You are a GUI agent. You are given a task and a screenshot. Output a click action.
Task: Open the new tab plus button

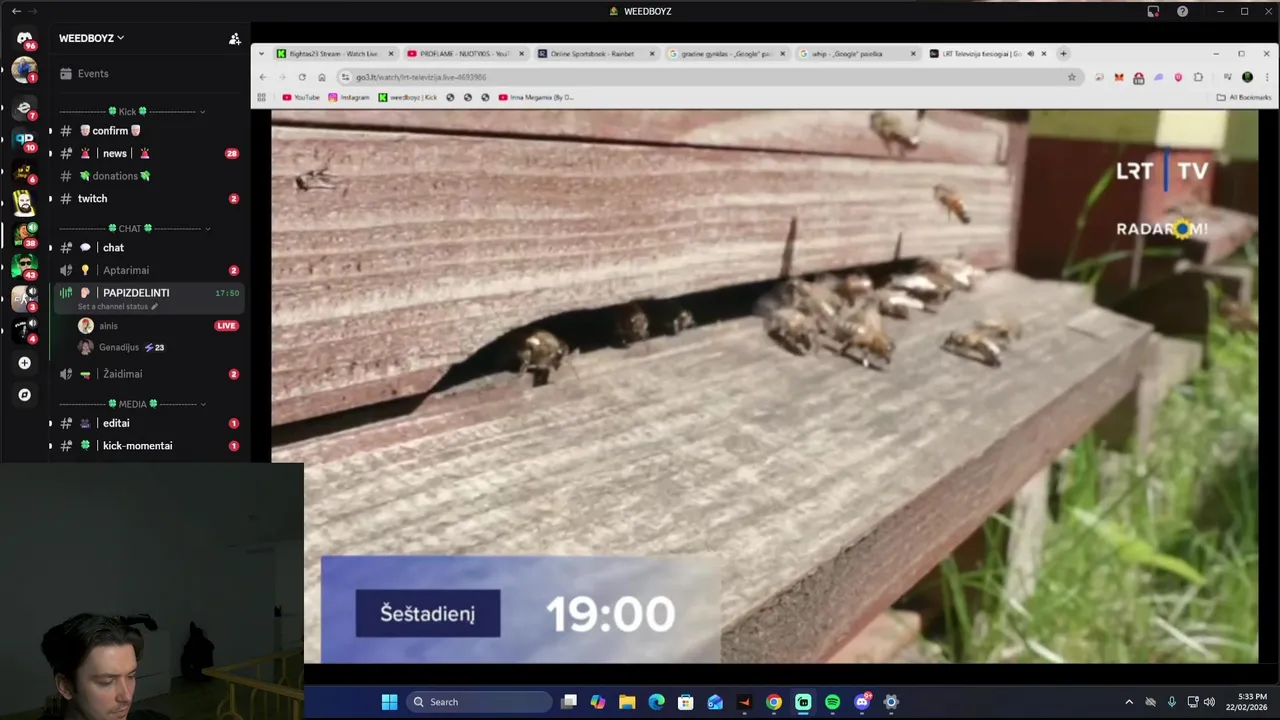[x=1063, y=54]
